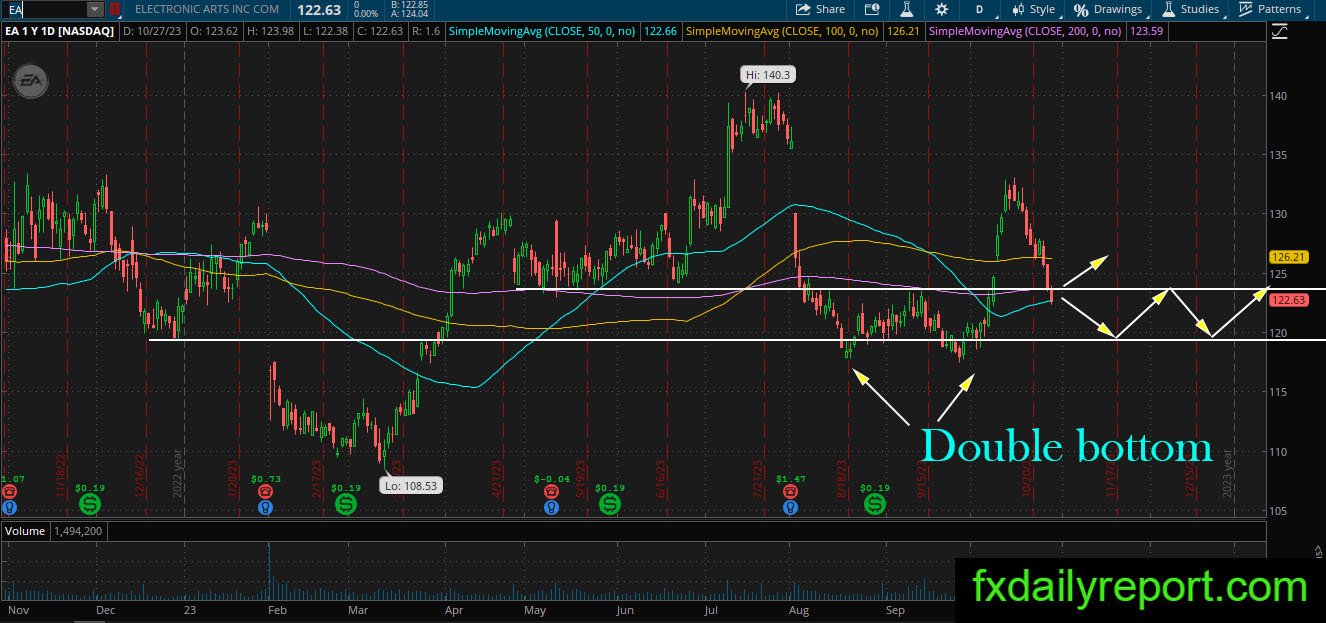1326x623 pixels.
Task: Open the Studies menu
Action: (x=1190, y=9)
